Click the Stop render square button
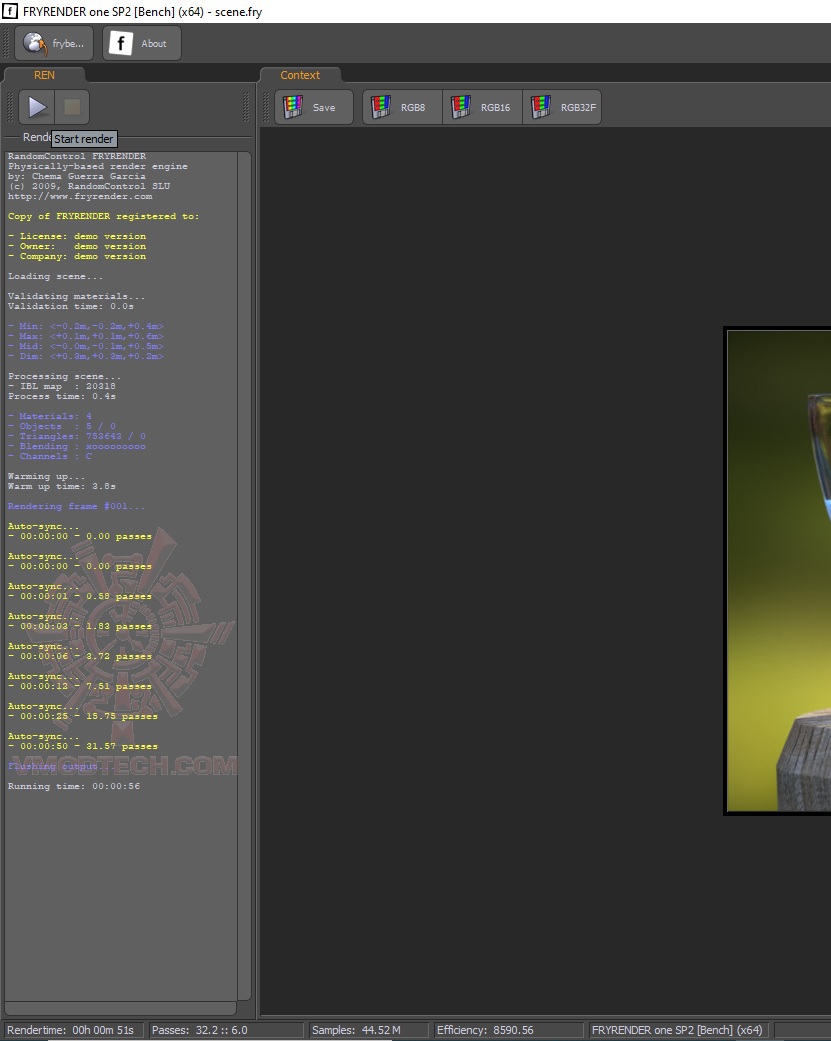 tap(72, 107)
